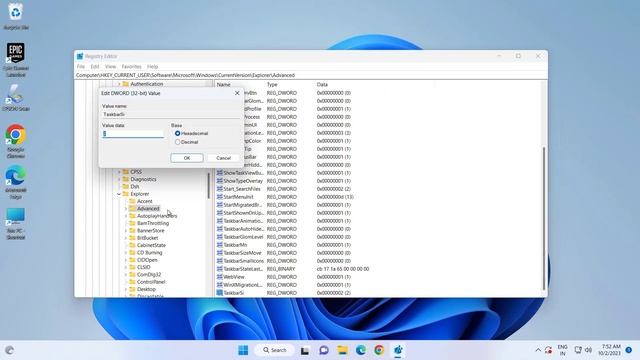Expand the BitBucket key node
Image resolution: width=640 pixels, height=360 pixels.
[x=126, y=238]
